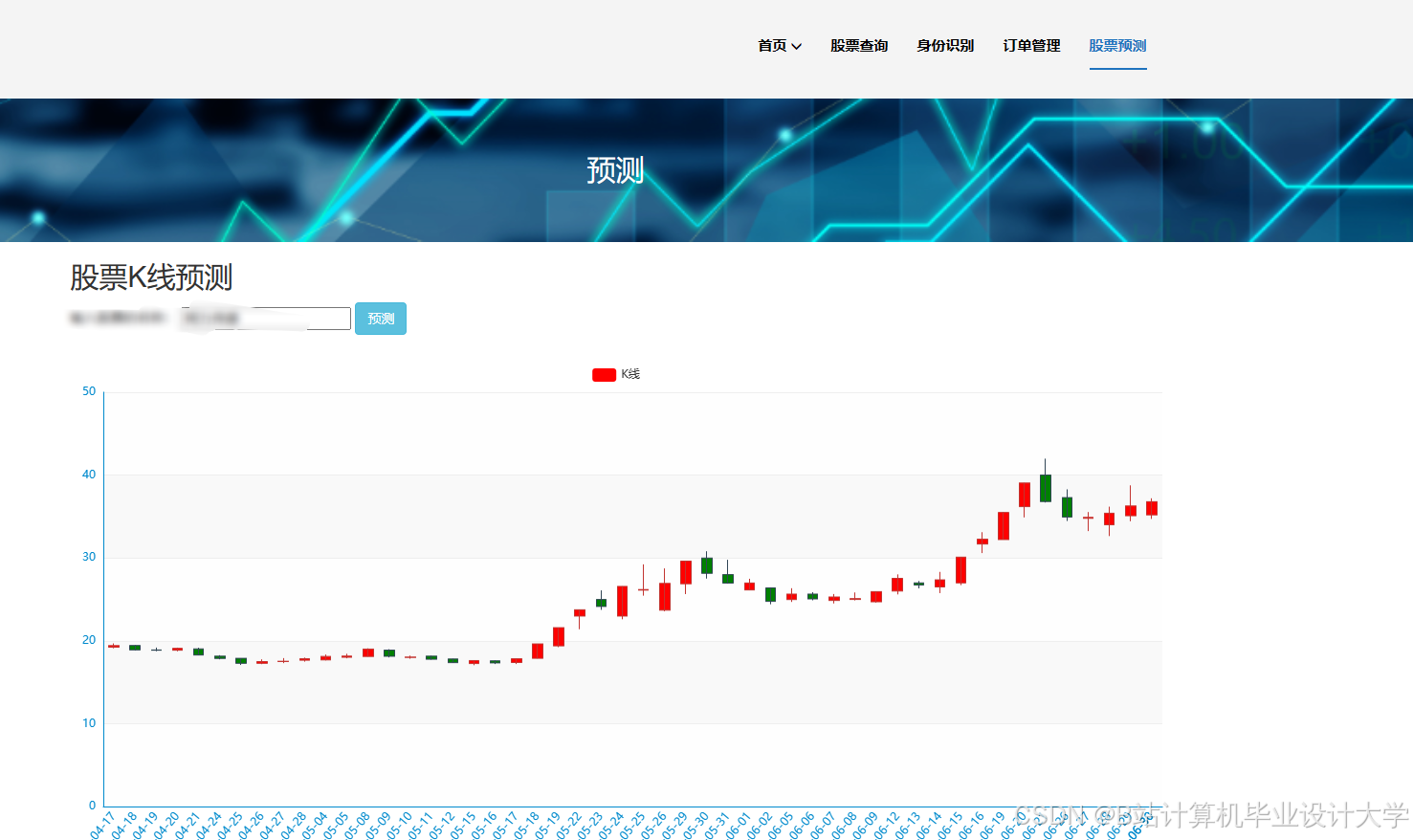Expand the chevron next to 首页
The image size is (1413, 840).
pyautogui.click(x=797, y=46)
